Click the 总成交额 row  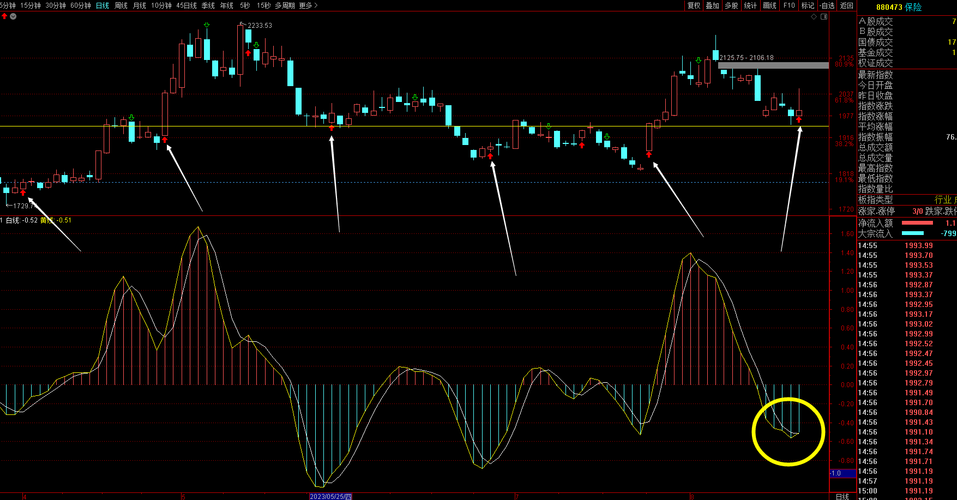907,147
